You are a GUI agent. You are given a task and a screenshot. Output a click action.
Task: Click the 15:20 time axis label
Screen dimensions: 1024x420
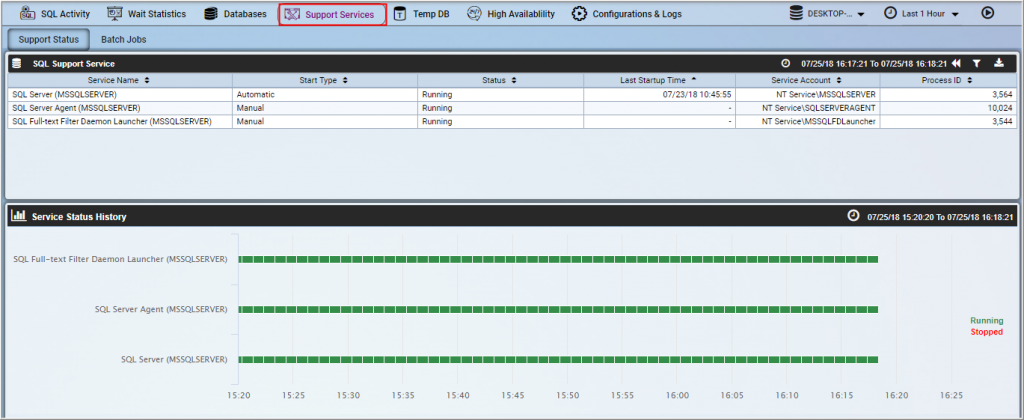click(238, 396)
